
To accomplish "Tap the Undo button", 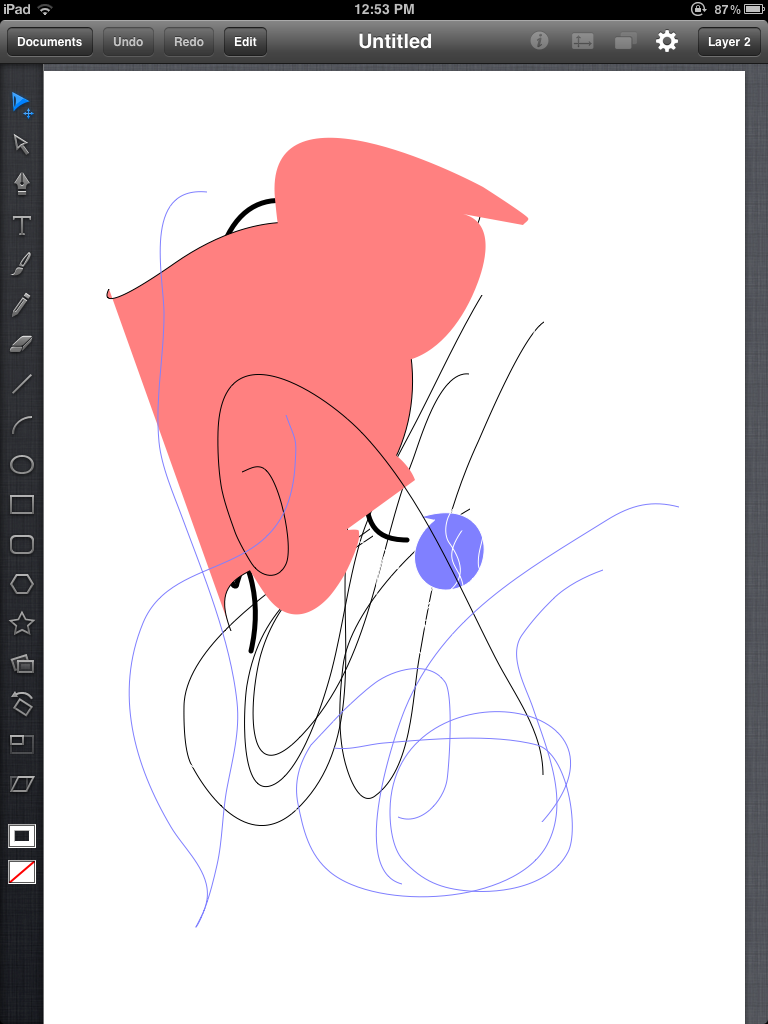I will tap(128, 42).
